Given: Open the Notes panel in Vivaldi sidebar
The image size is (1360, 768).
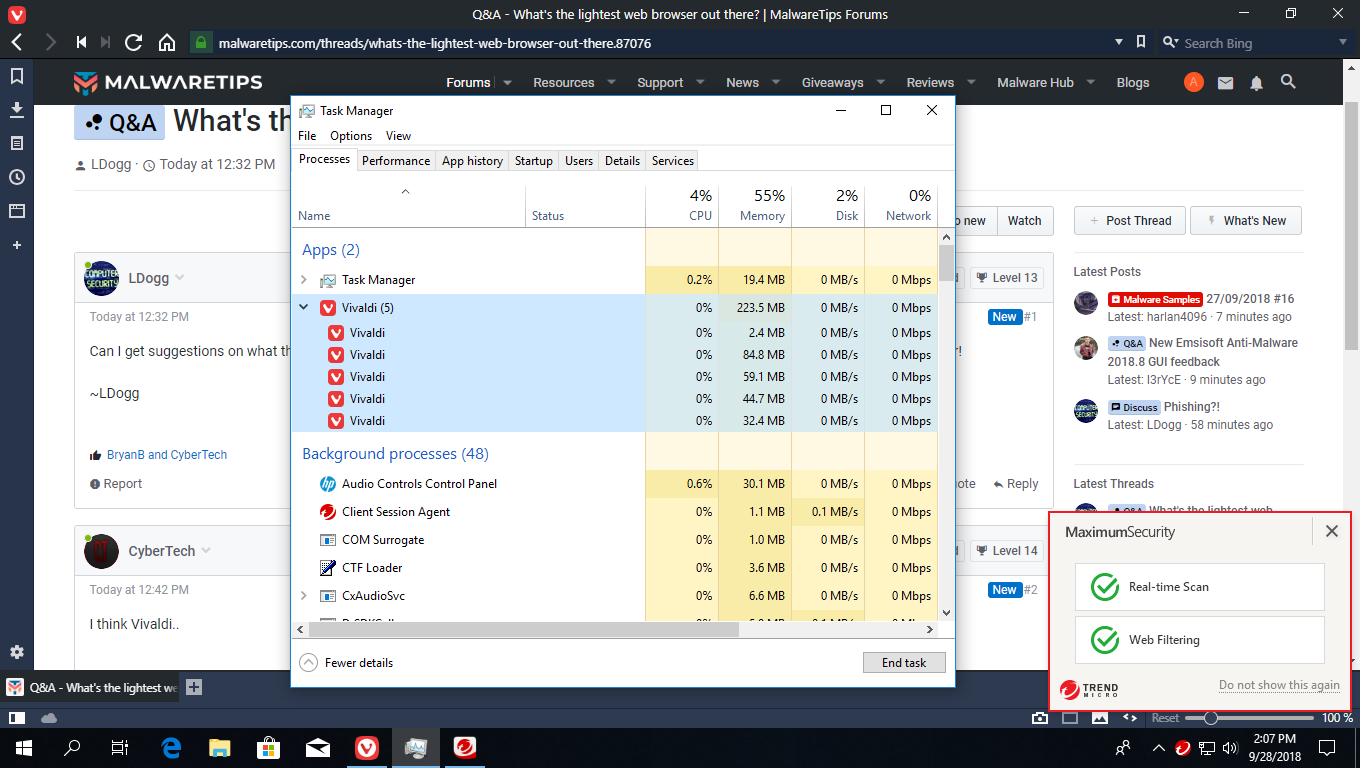Looking at the screenshot, I should (x=17, y=143).
